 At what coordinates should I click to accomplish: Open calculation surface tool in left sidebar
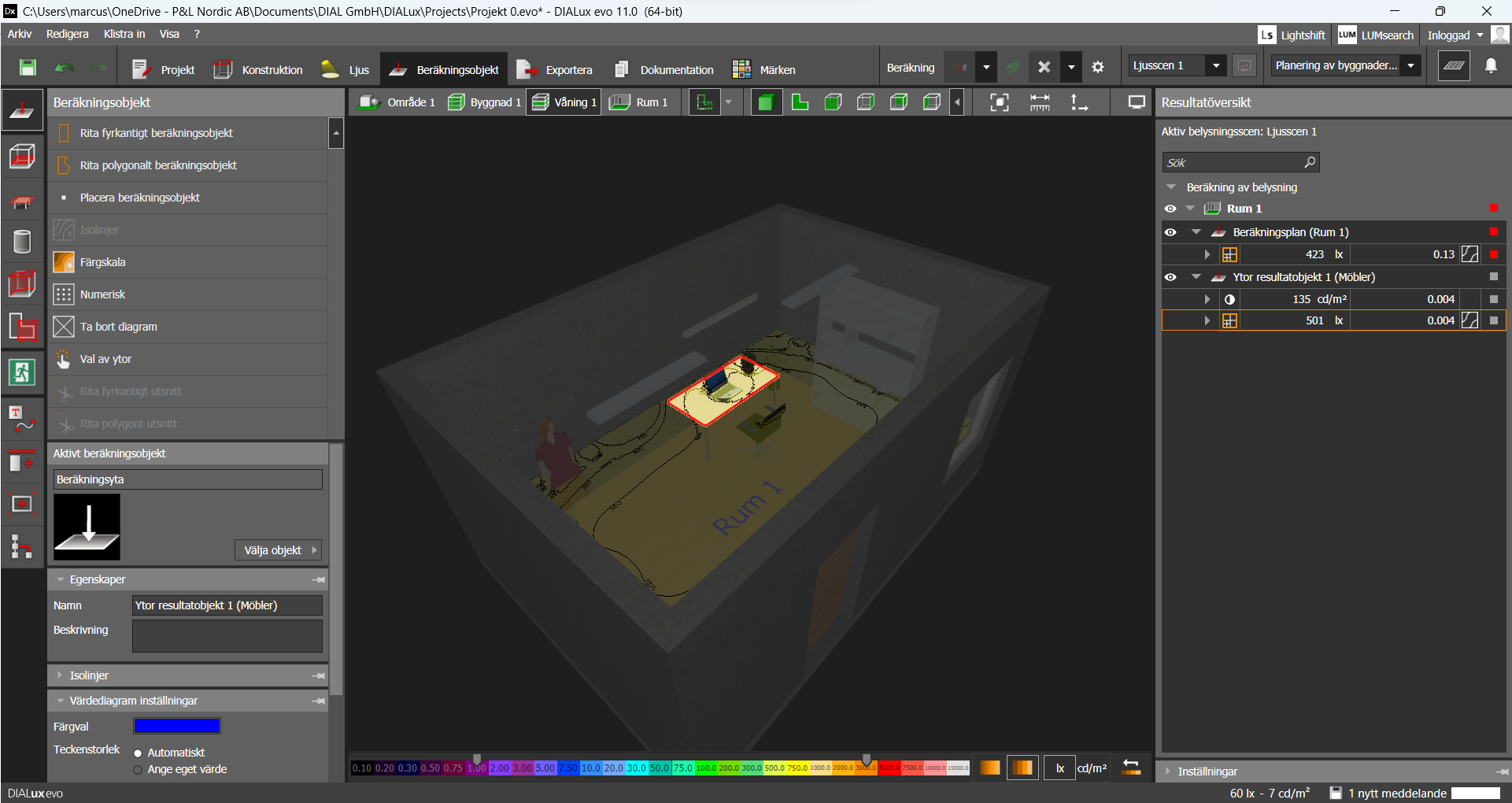22,110
